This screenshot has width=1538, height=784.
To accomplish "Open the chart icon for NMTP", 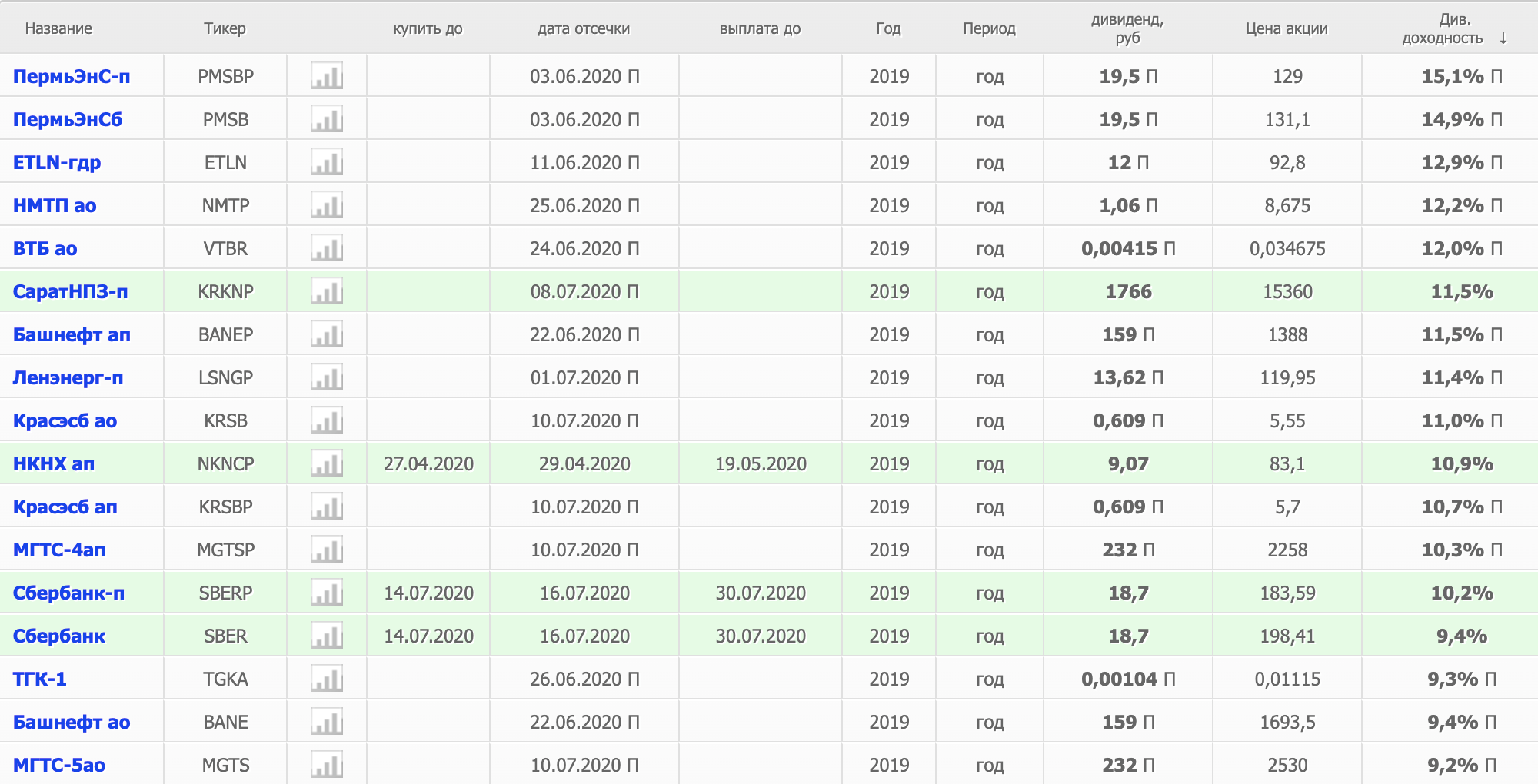I will (327, 205).
